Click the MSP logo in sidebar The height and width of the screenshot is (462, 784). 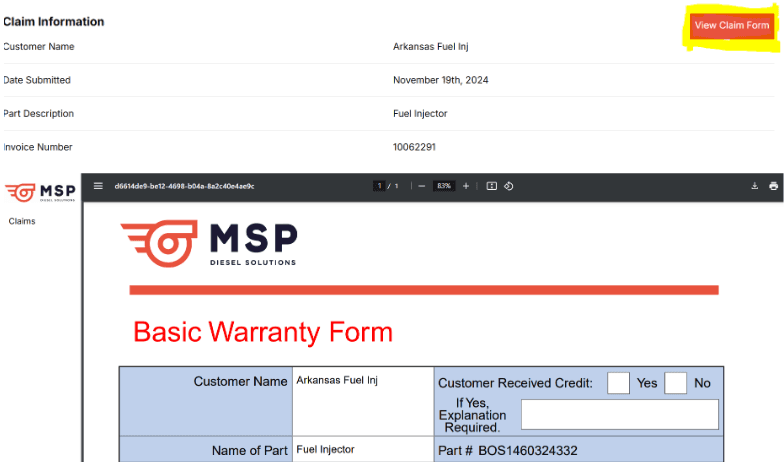34,191
